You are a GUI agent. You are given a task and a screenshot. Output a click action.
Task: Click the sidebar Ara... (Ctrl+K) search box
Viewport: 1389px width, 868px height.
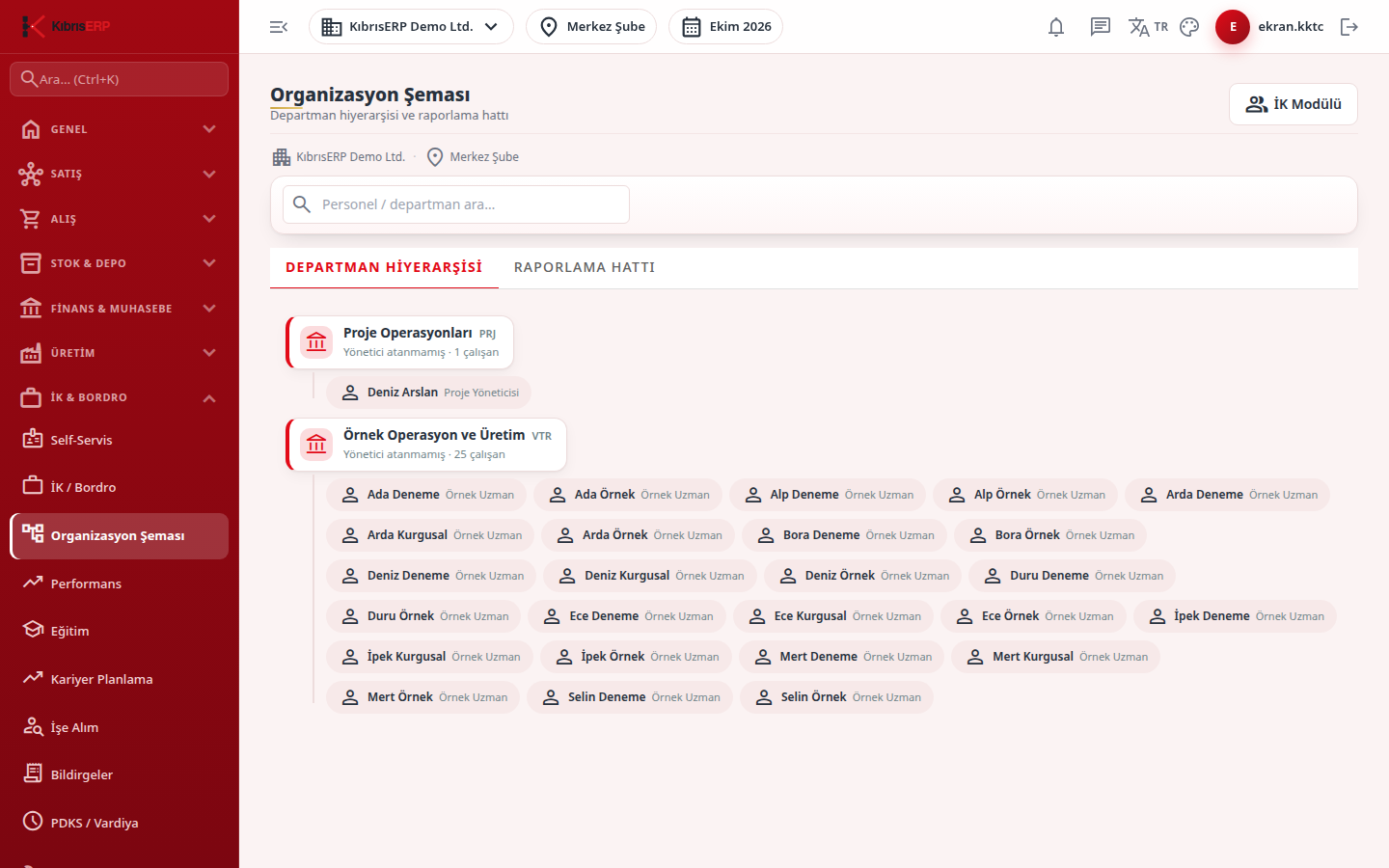pyautogui.click(x=120, y=79)
